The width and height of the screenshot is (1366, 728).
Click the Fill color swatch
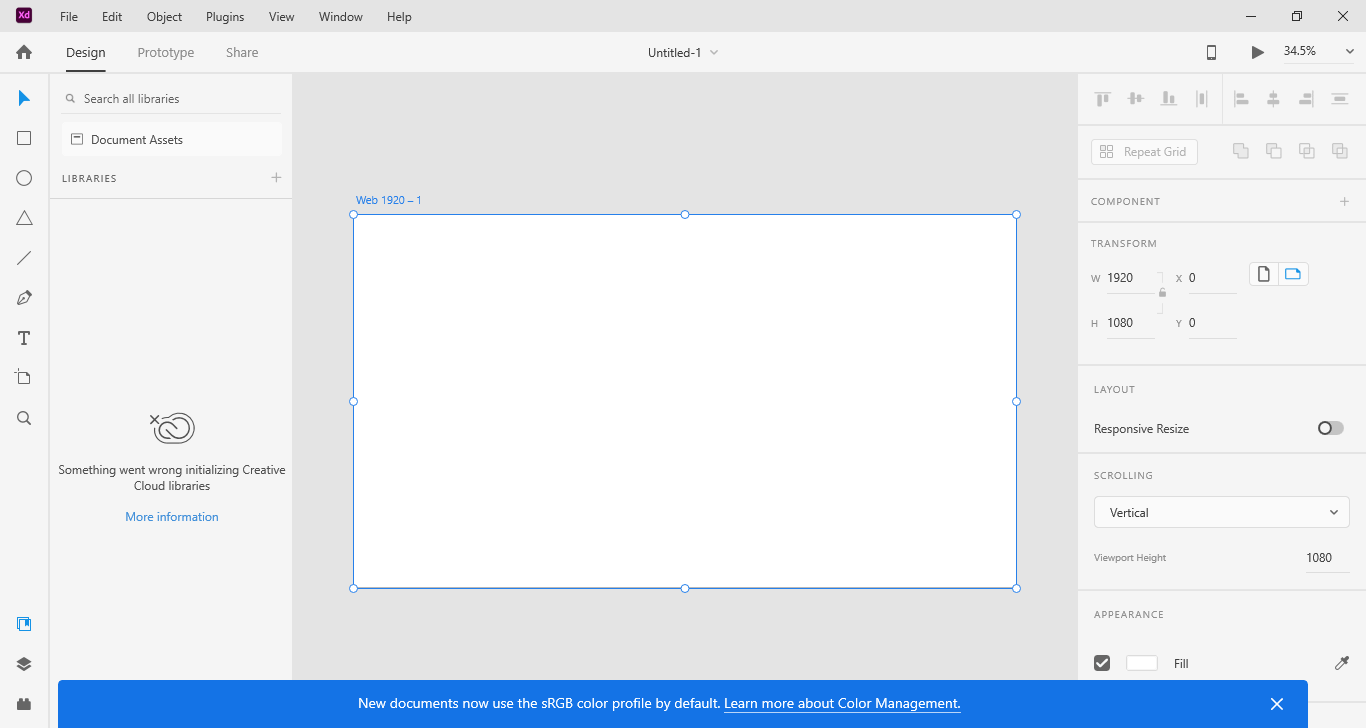pyautogui.click(x=1141, y=662)
